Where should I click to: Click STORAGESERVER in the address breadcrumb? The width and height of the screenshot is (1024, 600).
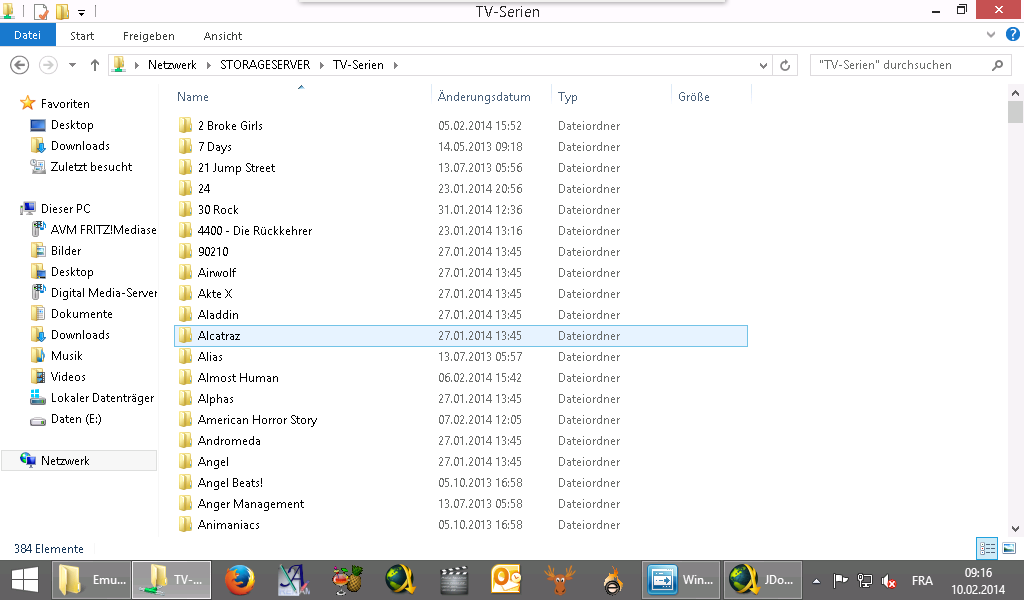point(265,65)
